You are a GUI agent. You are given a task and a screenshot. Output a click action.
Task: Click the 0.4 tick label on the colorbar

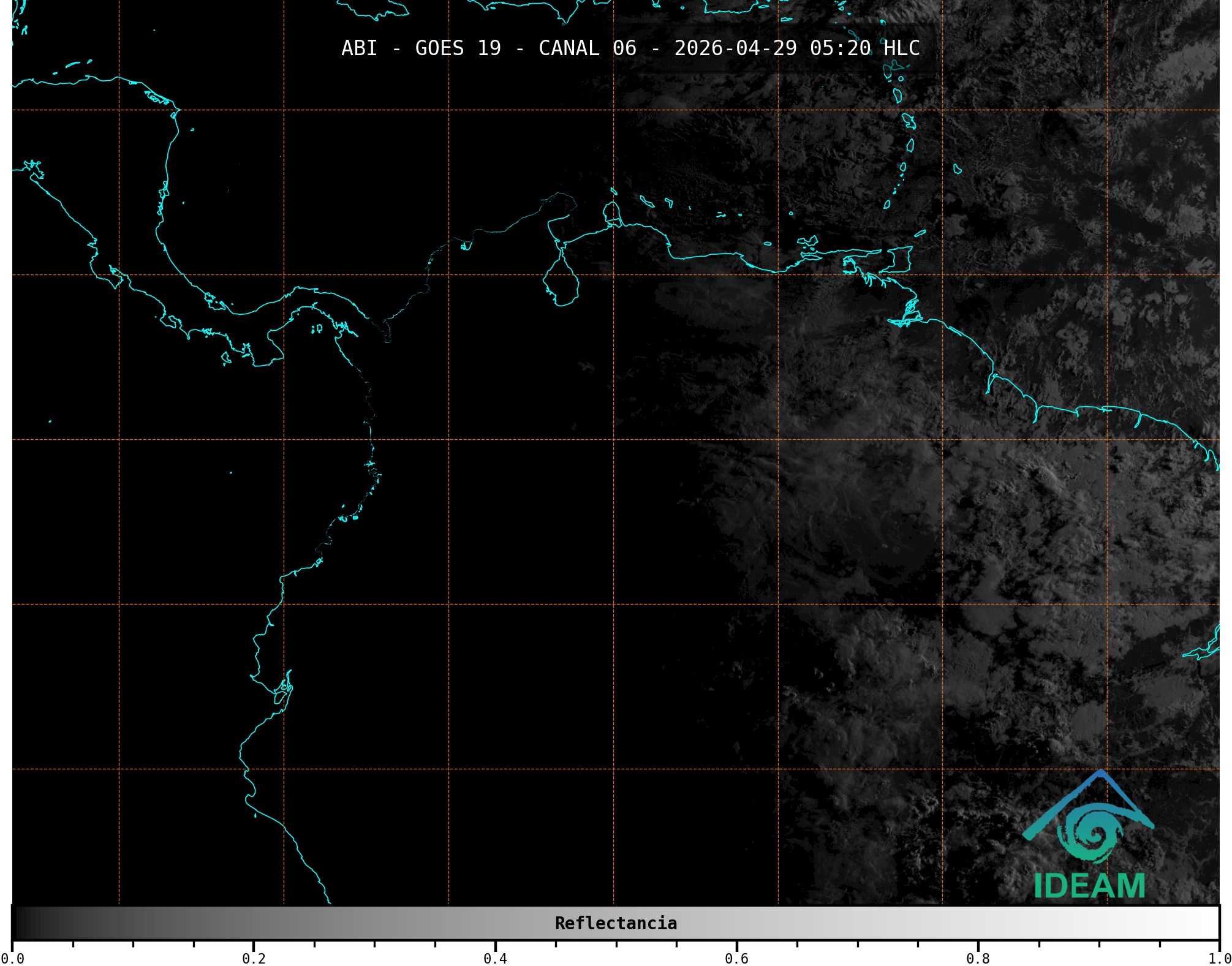495,958
